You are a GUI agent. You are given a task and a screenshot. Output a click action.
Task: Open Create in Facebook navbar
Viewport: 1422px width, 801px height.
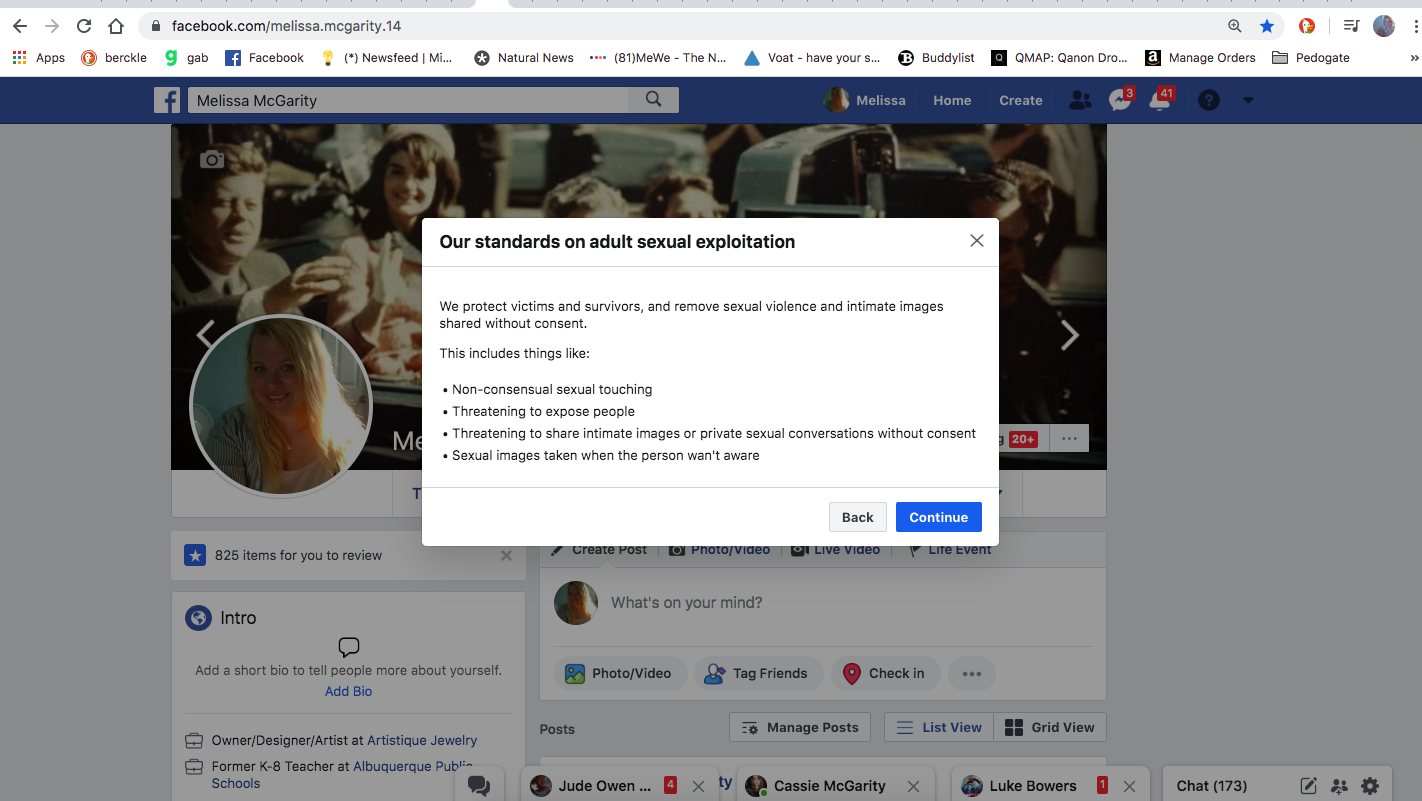pyautogui.click(x=1021, y=100)
